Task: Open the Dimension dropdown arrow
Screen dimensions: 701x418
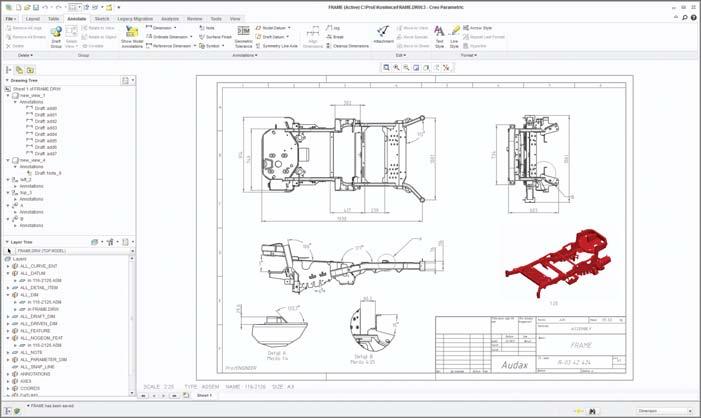Action: 175,28
